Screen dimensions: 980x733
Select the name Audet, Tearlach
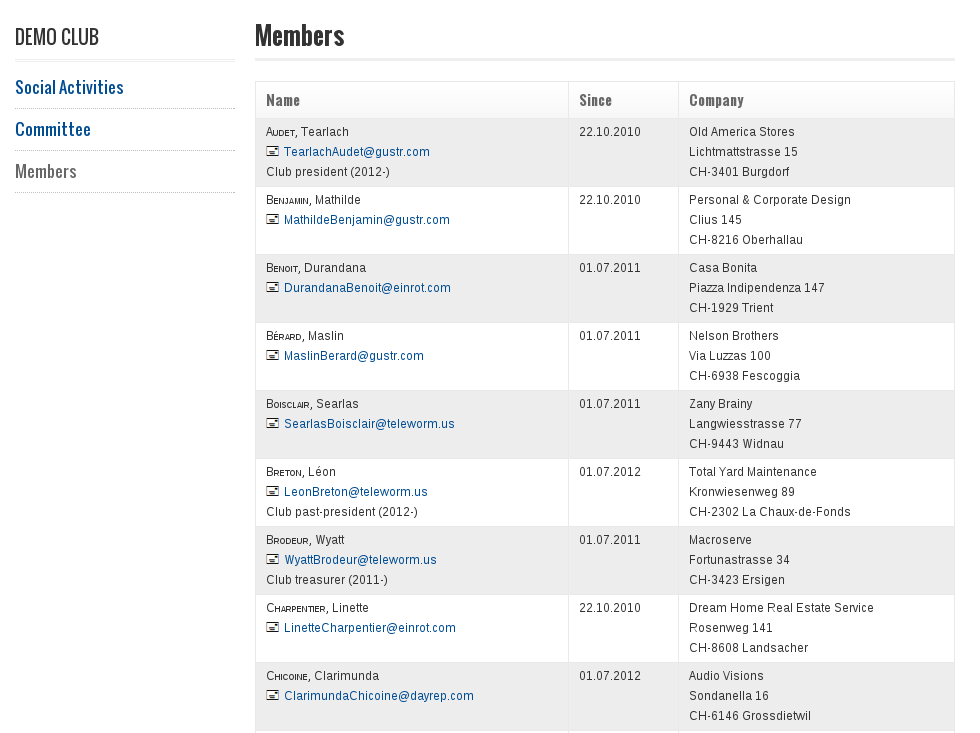tap(308, 132)
